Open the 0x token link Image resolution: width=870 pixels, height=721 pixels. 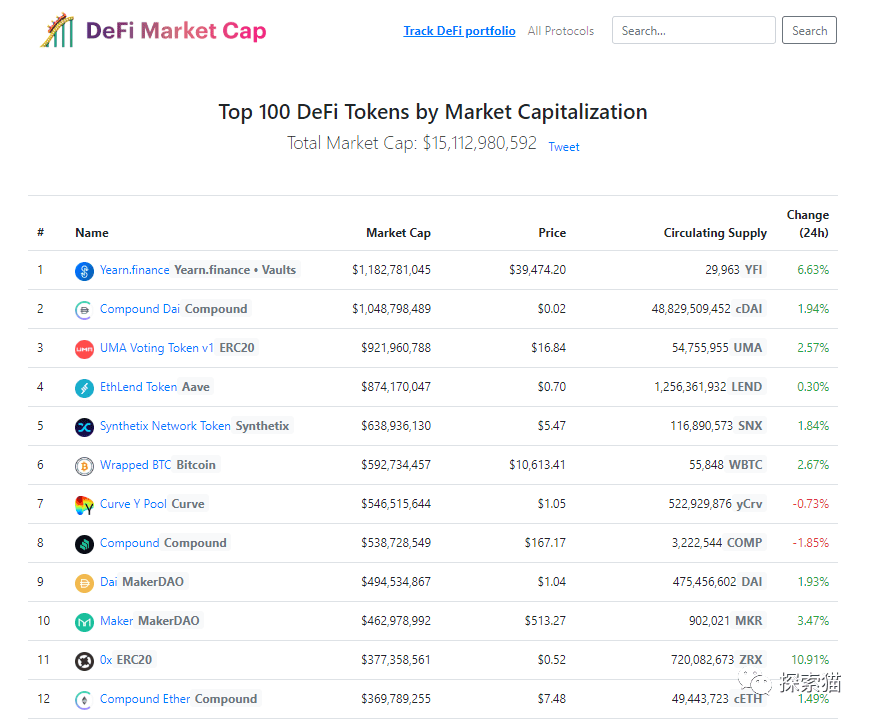[106, 659]
